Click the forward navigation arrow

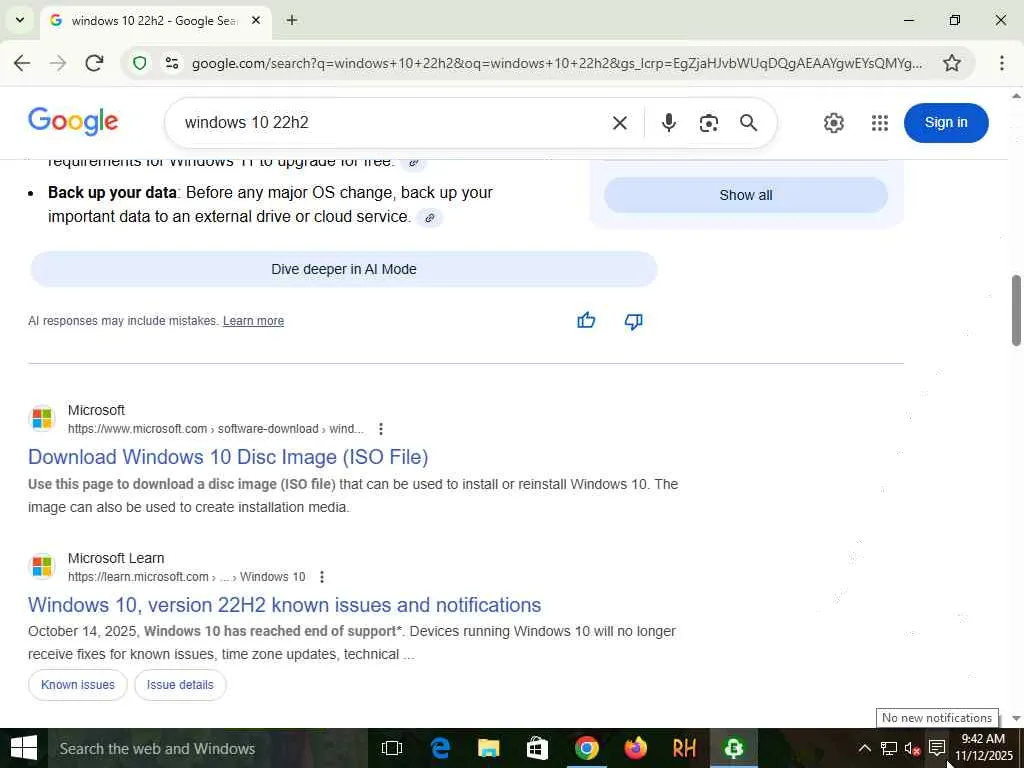coord(58,63)
